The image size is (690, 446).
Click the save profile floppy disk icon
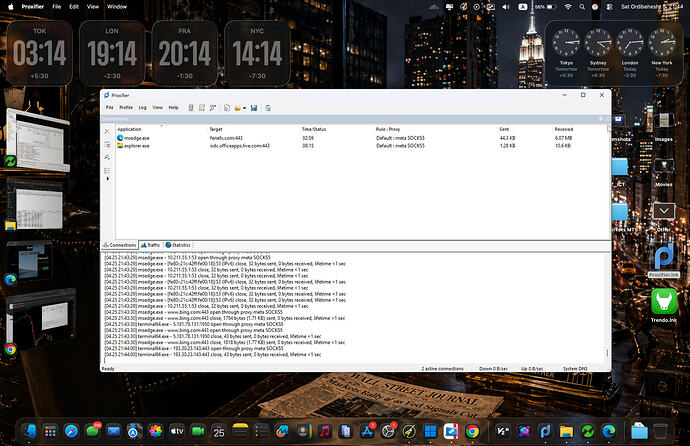(254, 108)
